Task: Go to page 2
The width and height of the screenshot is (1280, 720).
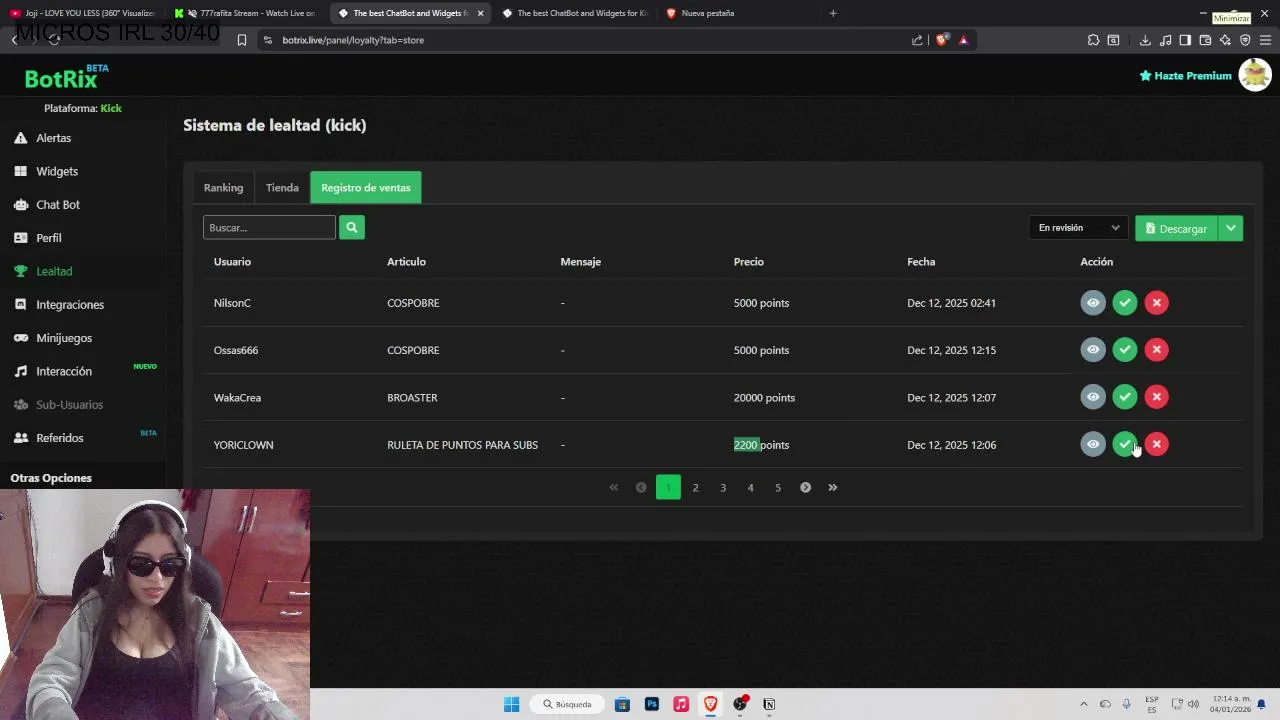Action: (x=696, y=487)
